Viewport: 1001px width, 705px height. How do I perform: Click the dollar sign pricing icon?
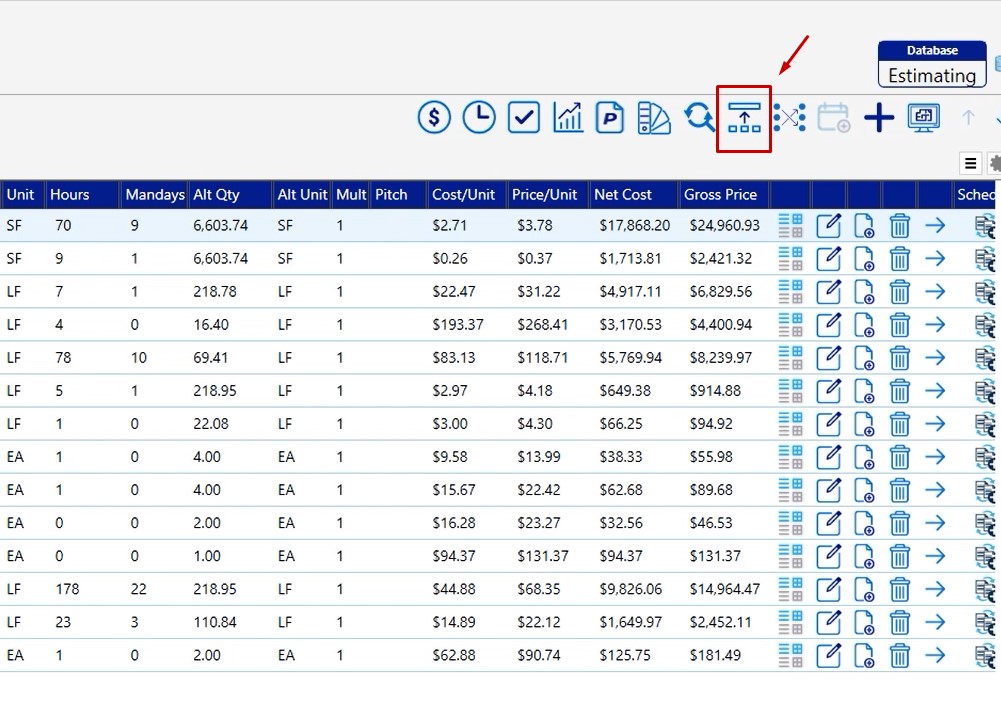coord(434,118)
